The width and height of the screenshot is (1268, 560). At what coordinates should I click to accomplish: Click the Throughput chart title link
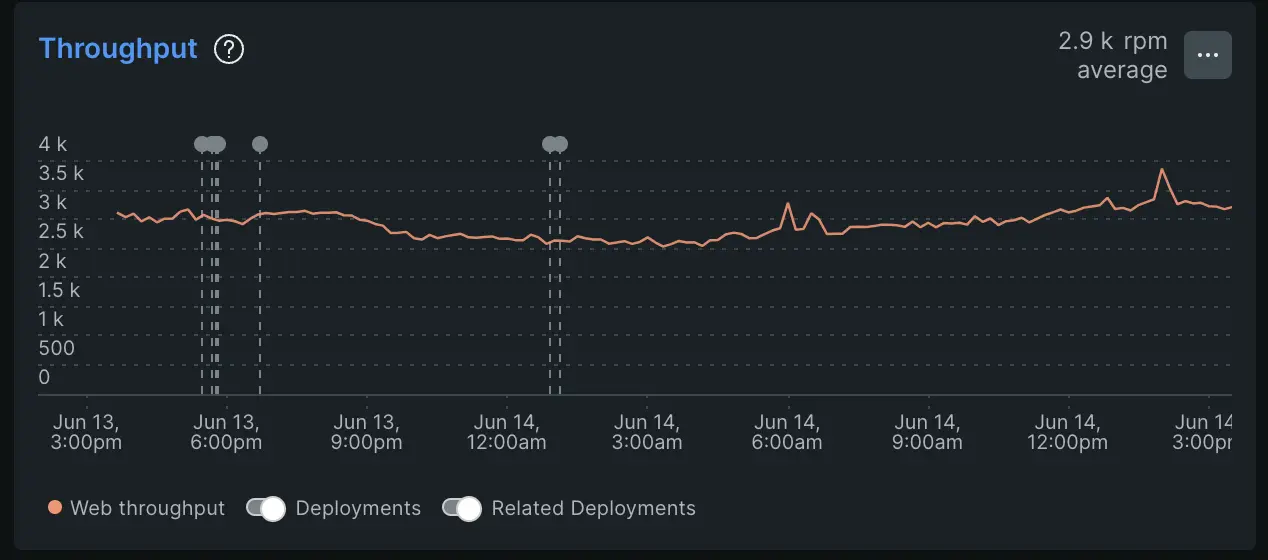(118, 49)
